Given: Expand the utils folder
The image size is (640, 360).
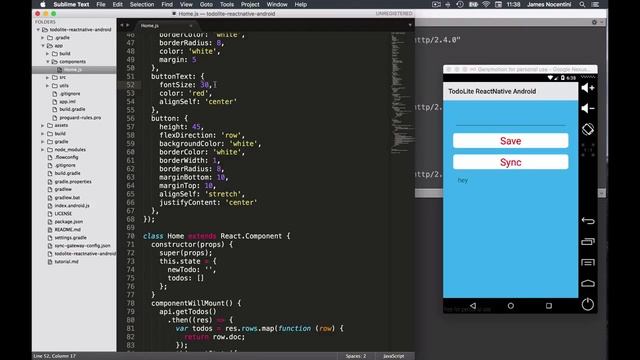Looking at the screenshot, I should pyautogui.click(x=47, y=86).
